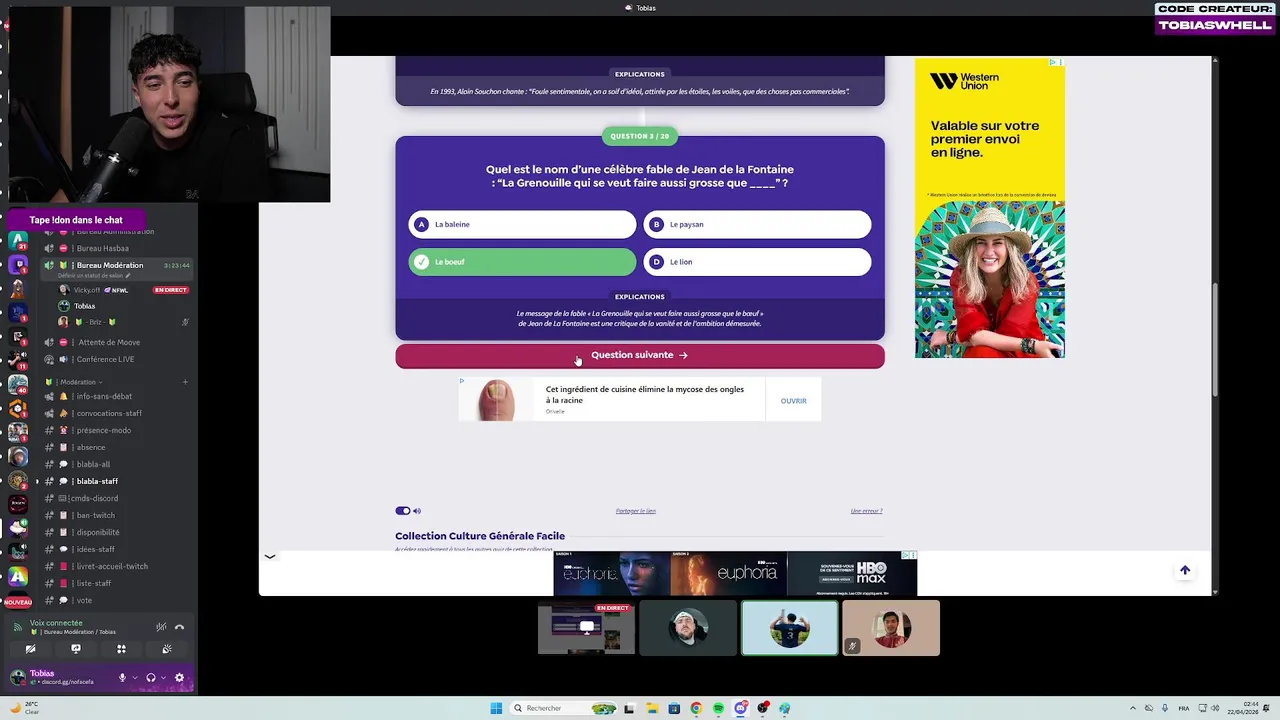Image resolution: width=1280 pixels, height=720 pixels.
Task: Select the bearded man call tile
Action: pyautogui.click(x=688, y=628)
